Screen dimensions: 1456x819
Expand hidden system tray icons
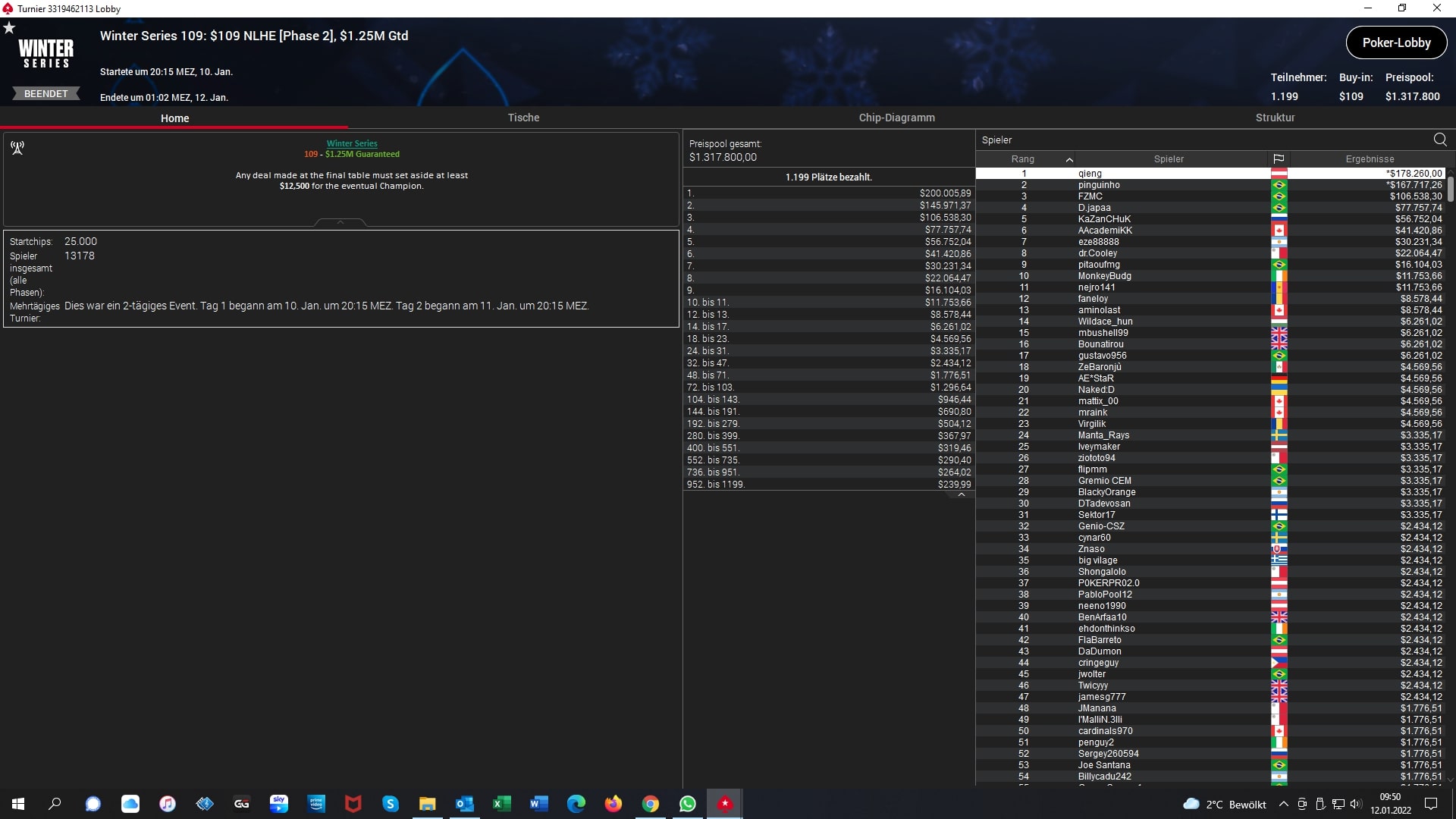(x=1283, y=804)
